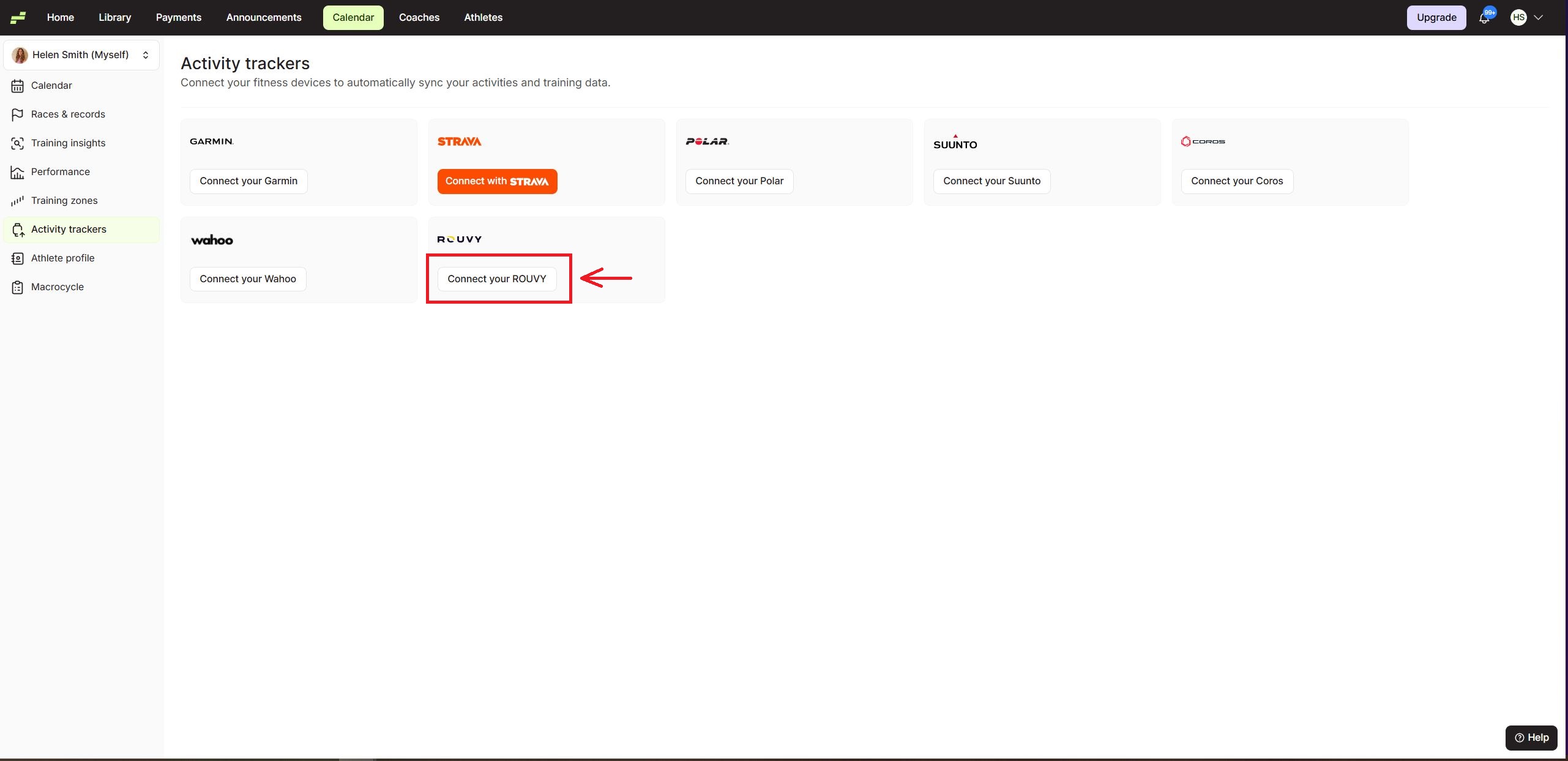Open the Macrocycle clipboard icon
The height and width of the screenshot is (761, 1568).
coord(17,287)
